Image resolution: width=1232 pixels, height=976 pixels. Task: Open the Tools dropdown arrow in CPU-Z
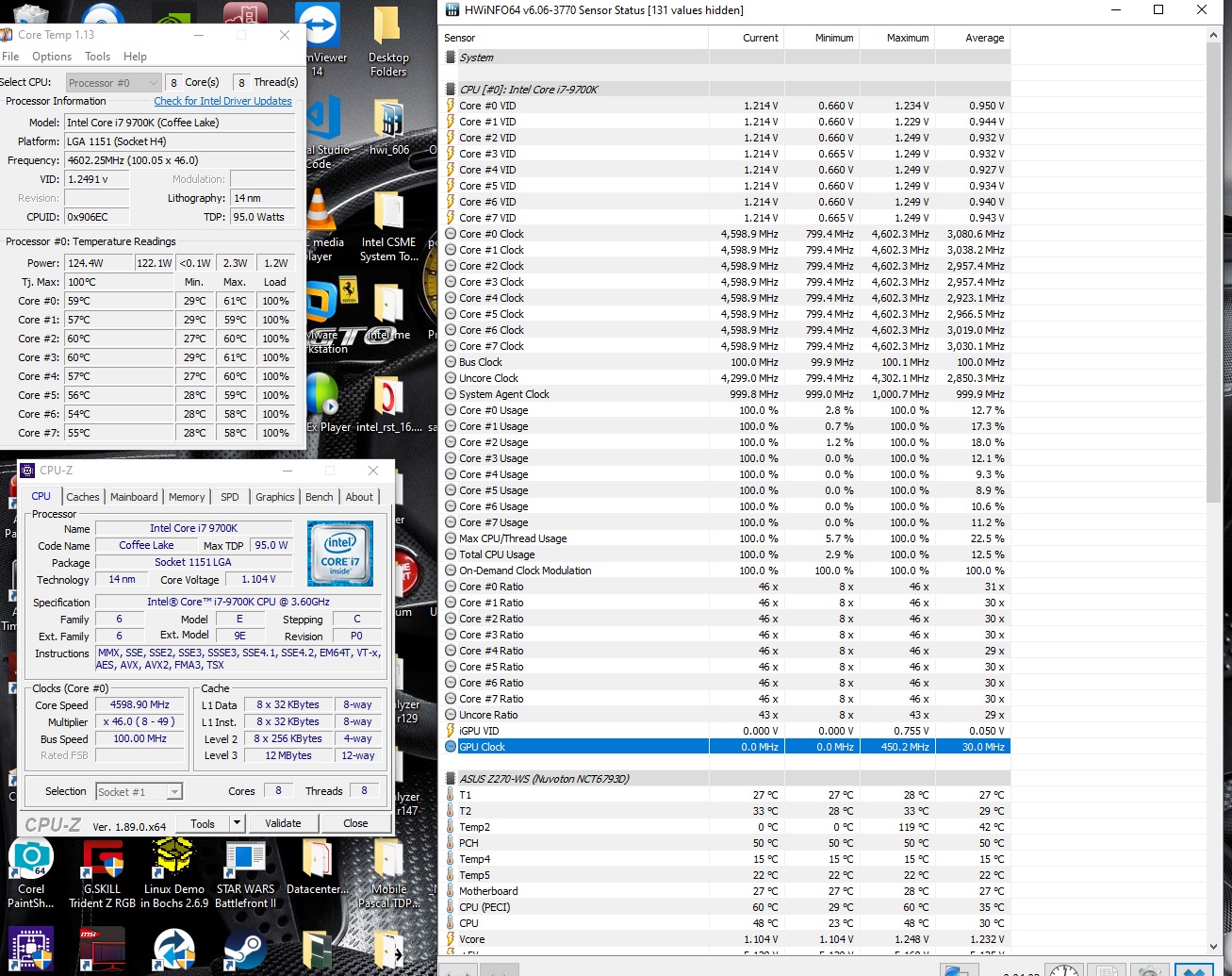click(x=236, y=823)
